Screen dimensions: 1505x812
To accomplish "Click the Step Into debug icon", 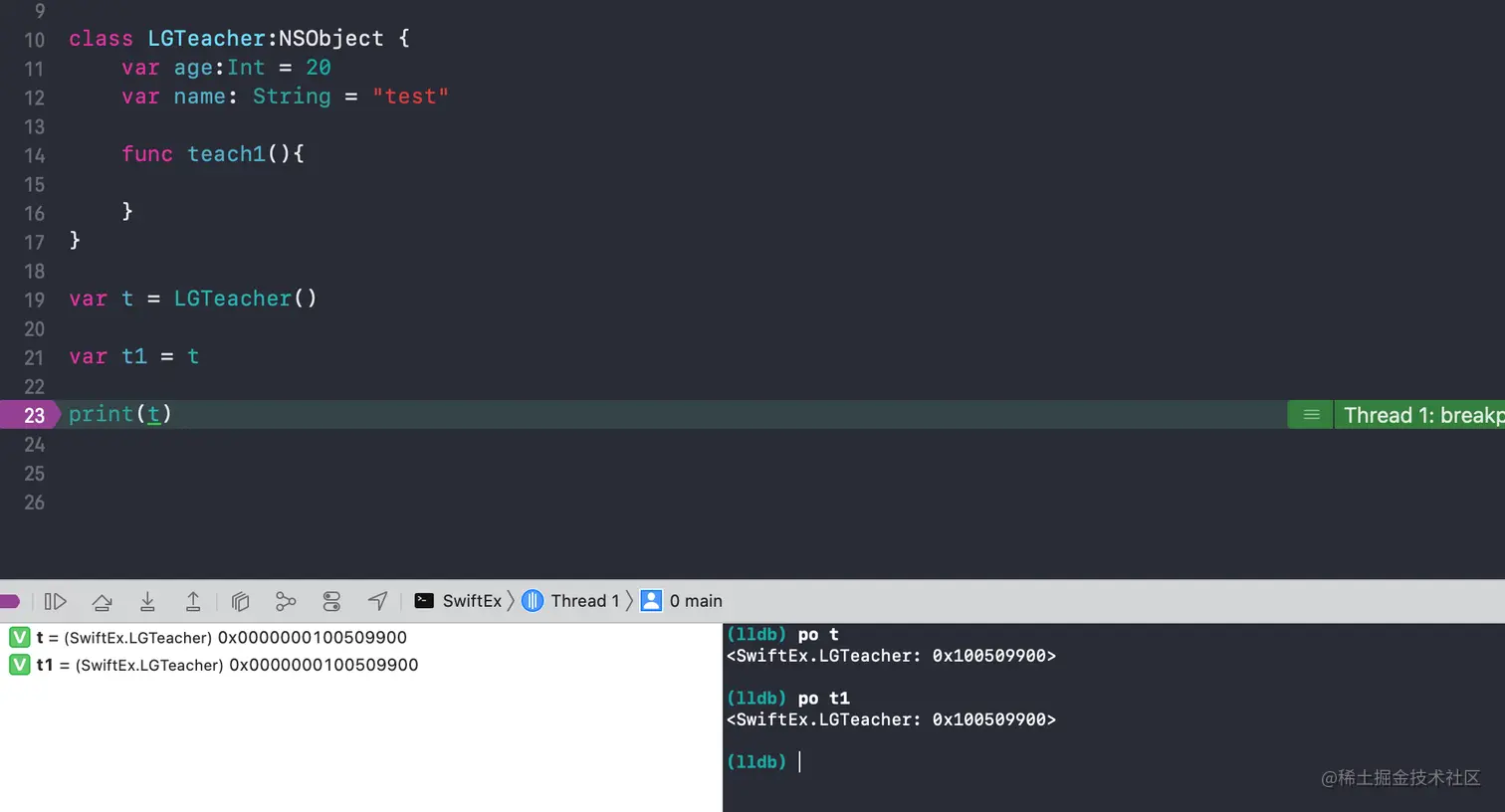I will click(147, 601).
